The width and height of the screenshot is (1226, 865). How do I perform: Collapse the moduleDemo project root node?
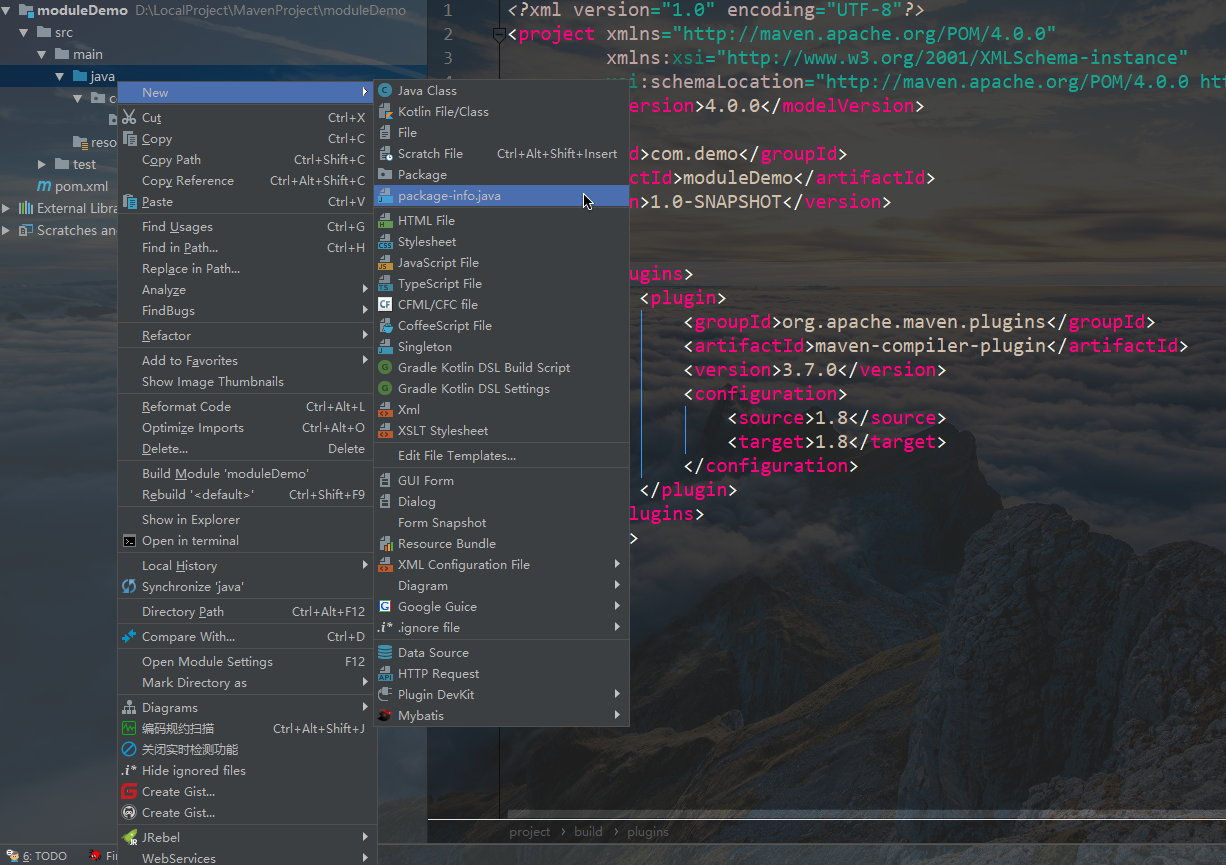8,10
